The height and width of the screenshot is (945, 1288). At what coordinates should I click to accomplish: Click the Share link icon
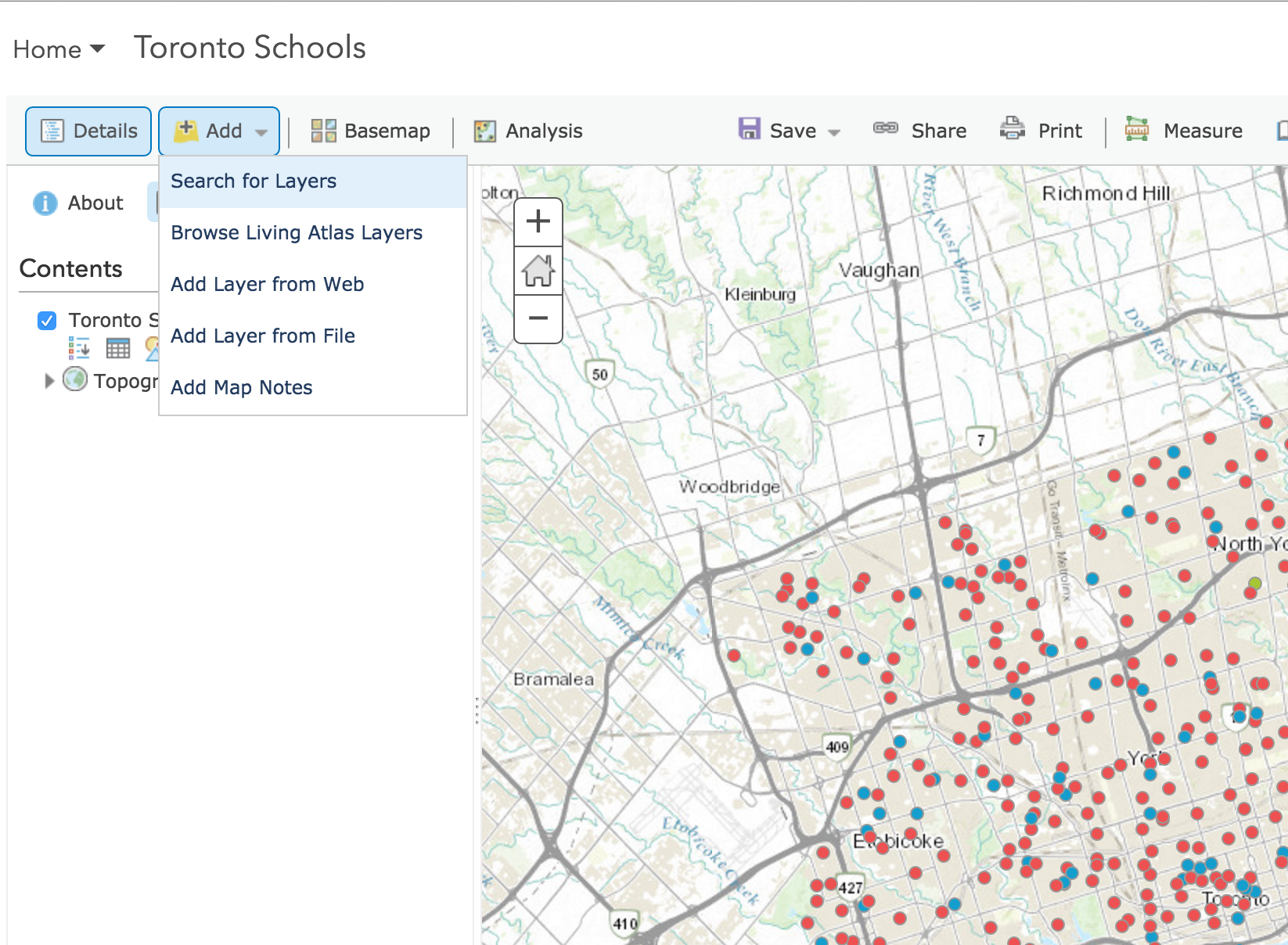886,128
